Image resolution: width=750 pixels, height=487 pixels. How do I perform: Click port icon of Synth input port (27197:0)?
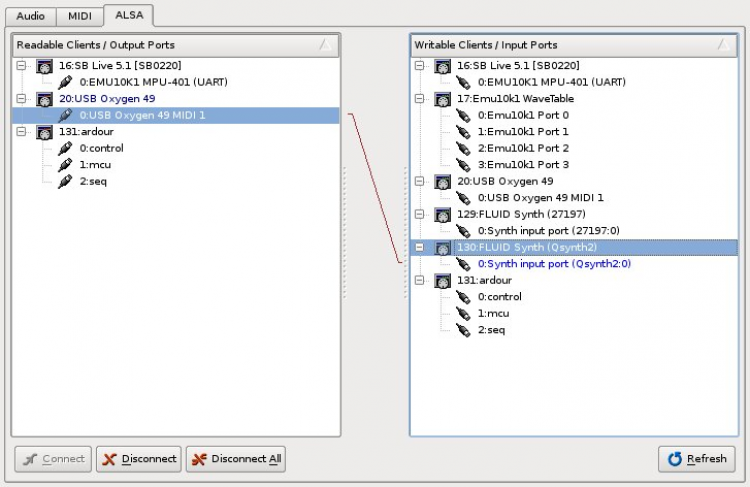click(x=463, y=231)
